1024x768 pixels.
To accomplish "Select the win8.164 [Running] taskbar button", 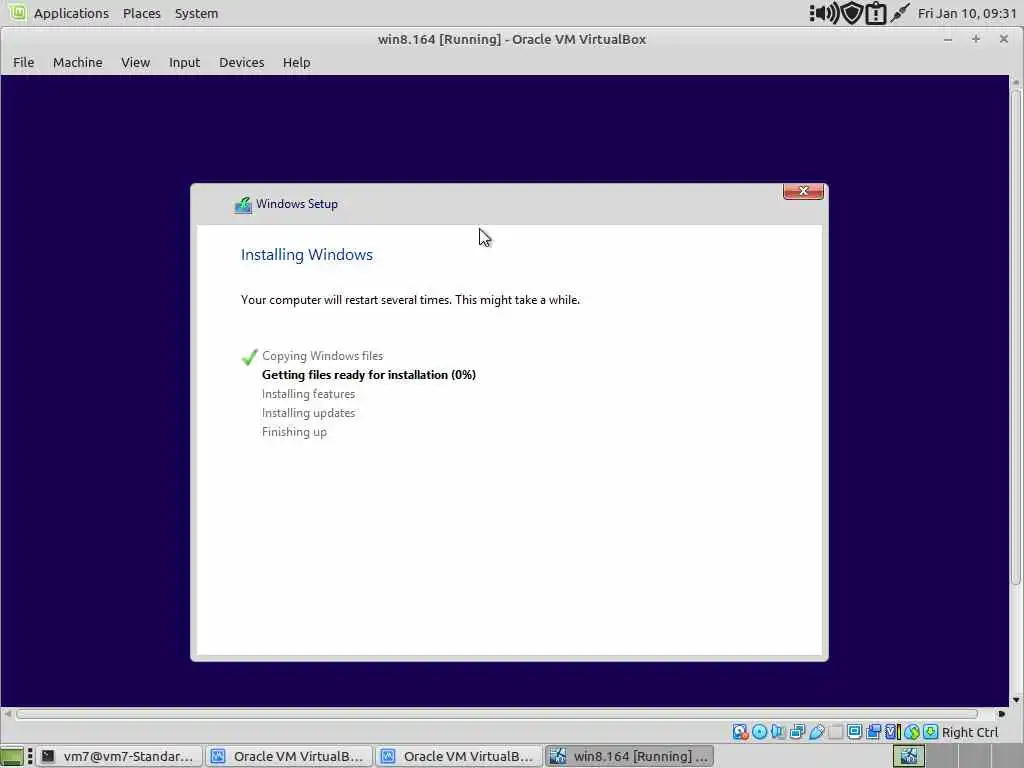I will coord(629,756).
